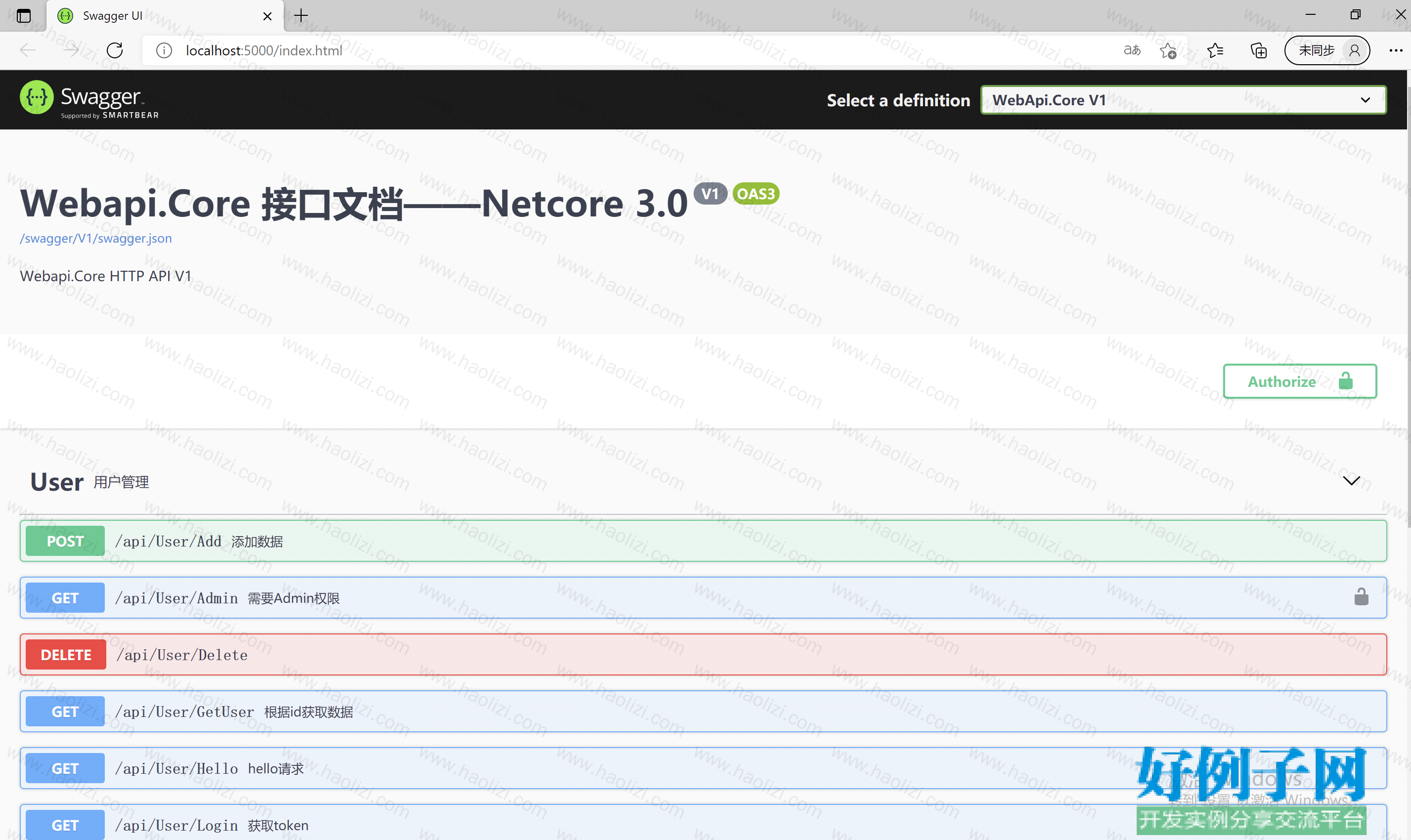Screen dimensions: 1411x840
Task: Click the browser forward arrow
Action: 71,50
